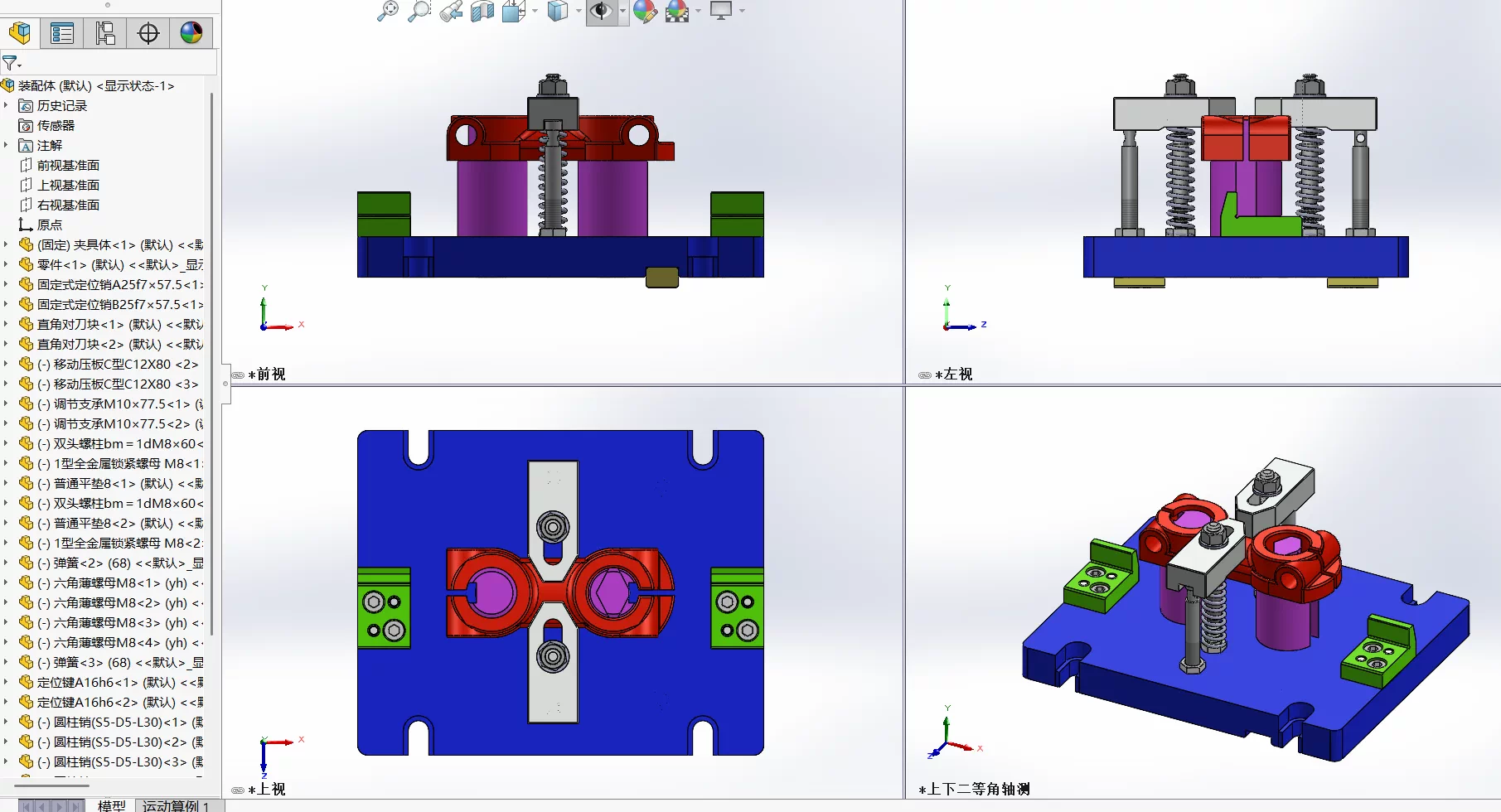Select the 上视基准面 plane

[59, 185]
